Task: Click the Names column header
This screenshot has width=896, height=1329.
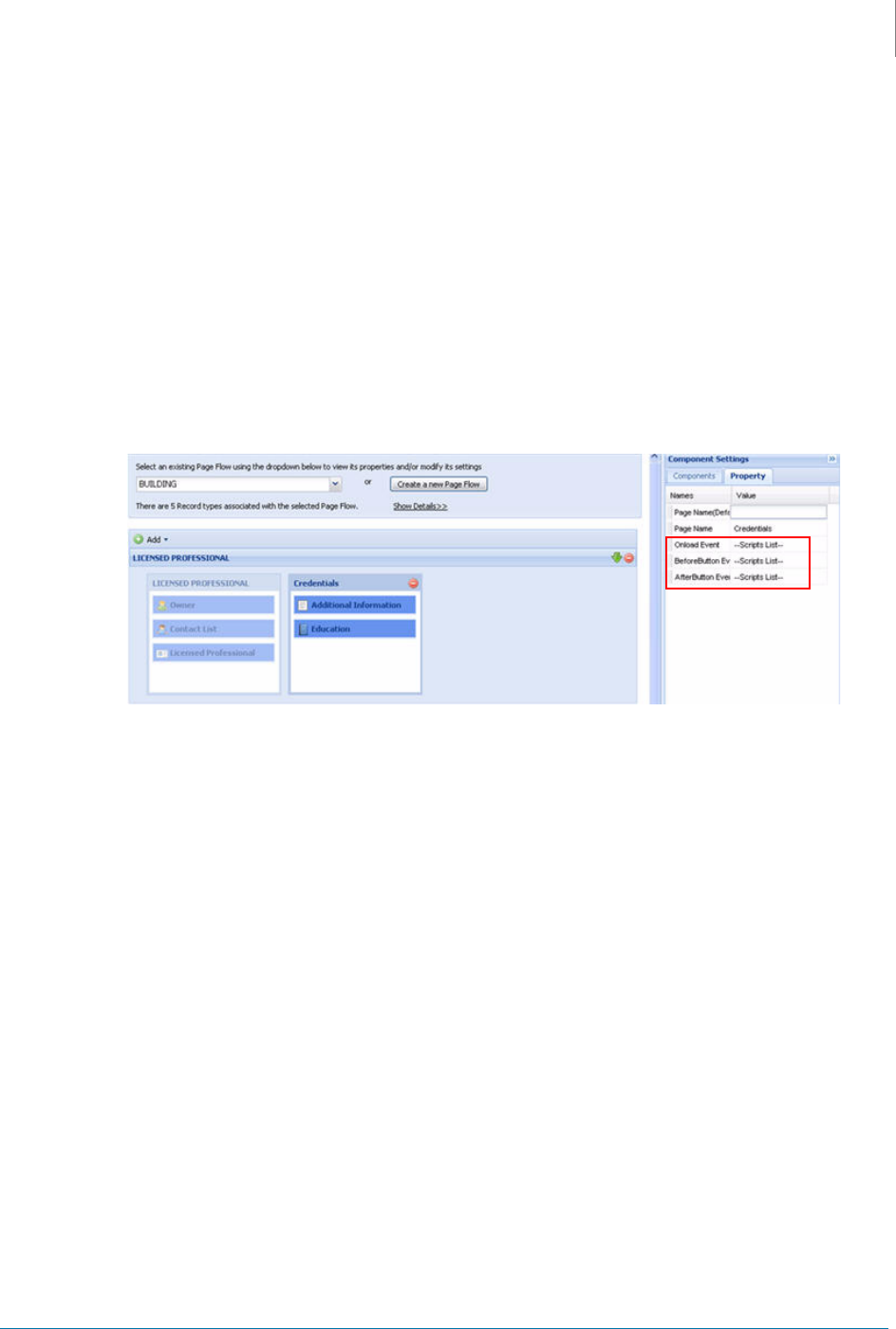Action: tap(699, 496)
